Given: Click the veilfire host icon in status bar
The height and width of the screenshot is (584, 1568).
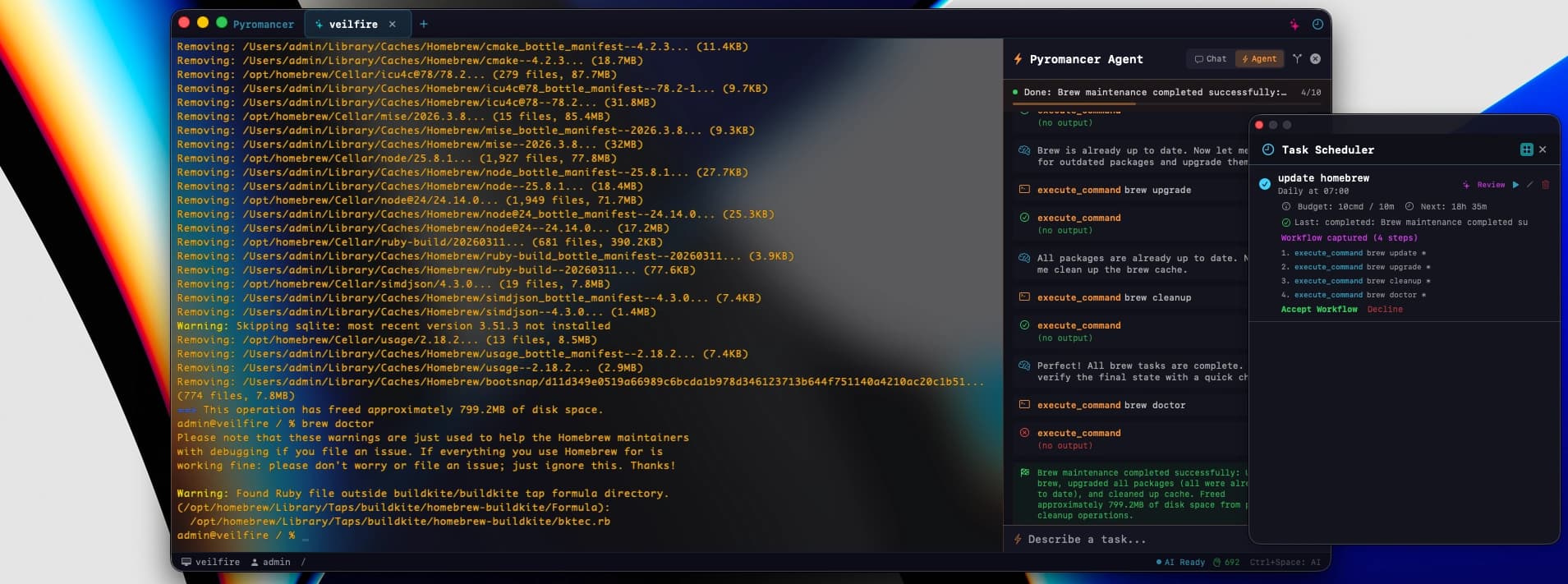Looking at the screenshot, I should coord(186,563).
